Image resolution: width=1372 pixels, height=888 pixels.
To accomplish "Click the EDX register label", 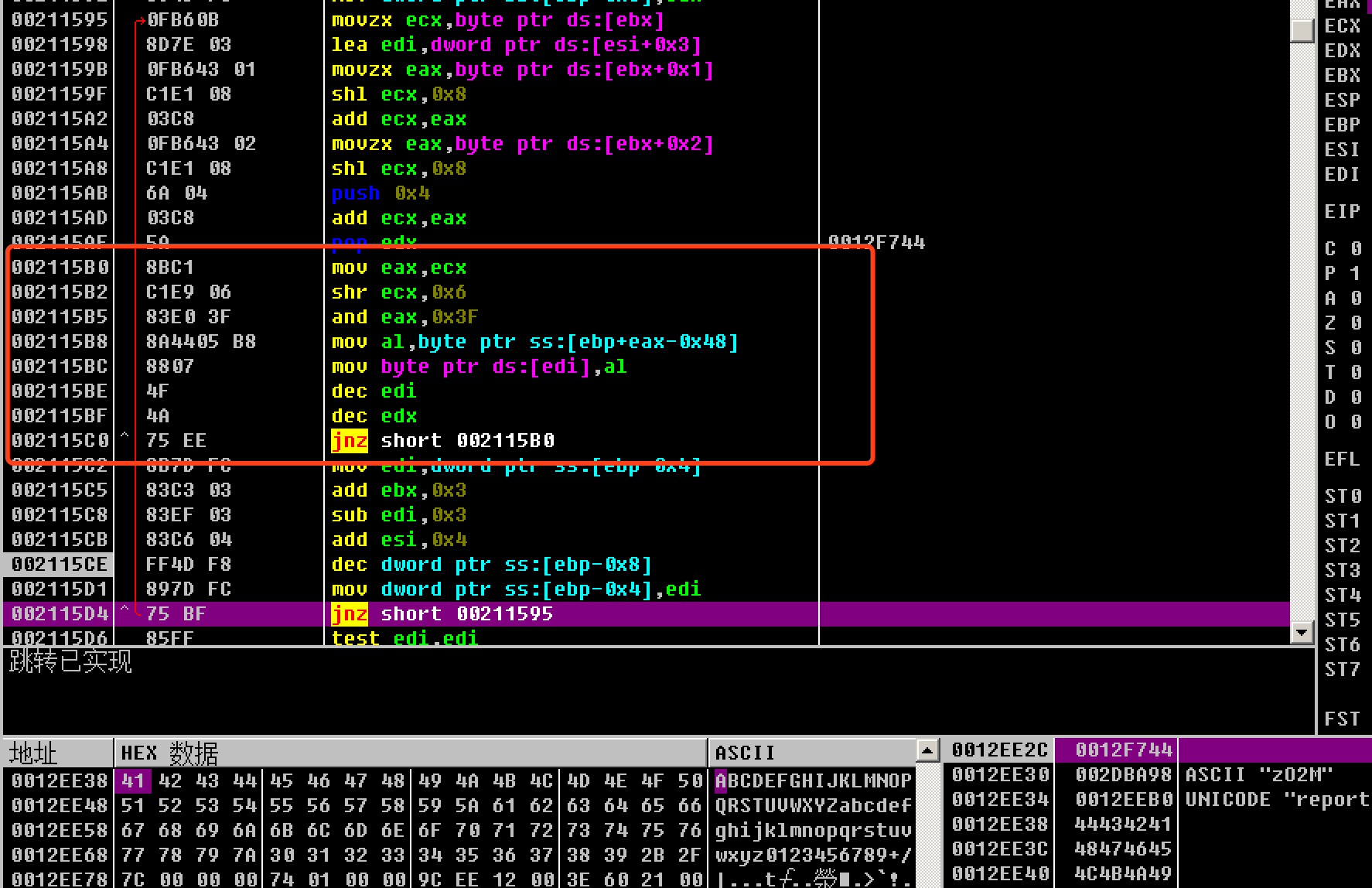I will tap(1343, 51).
